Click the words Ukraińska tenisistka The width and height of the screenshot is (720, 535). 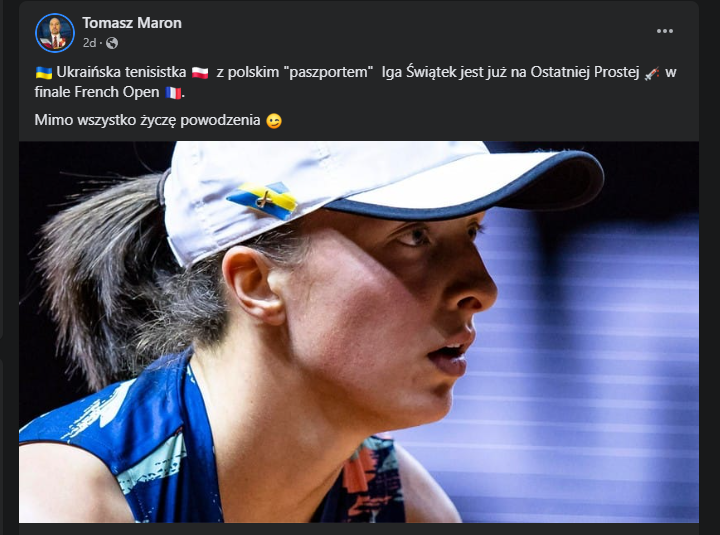(121, 73)
